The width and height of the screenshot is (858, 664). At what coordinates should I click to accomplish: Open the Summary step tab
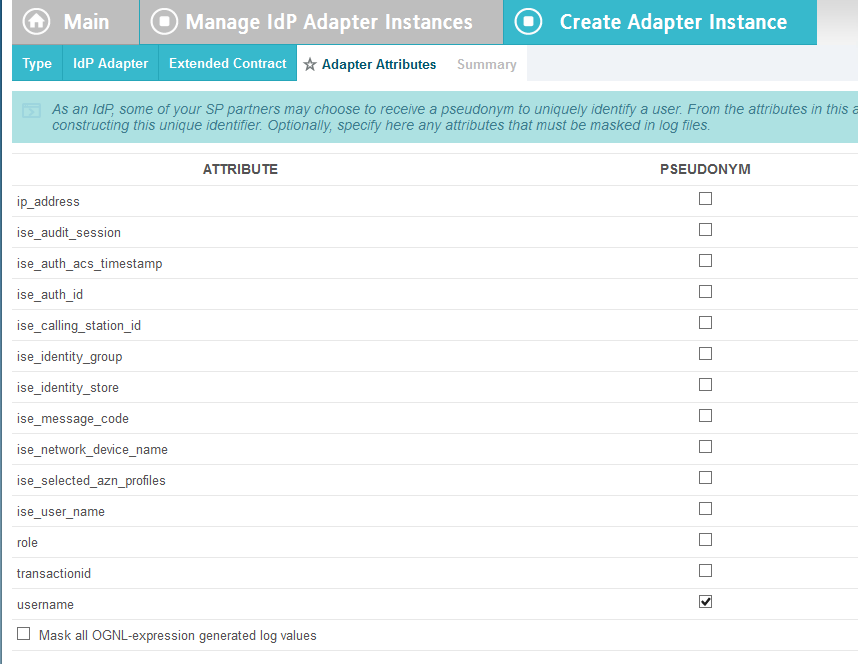[x=486, y=65]
